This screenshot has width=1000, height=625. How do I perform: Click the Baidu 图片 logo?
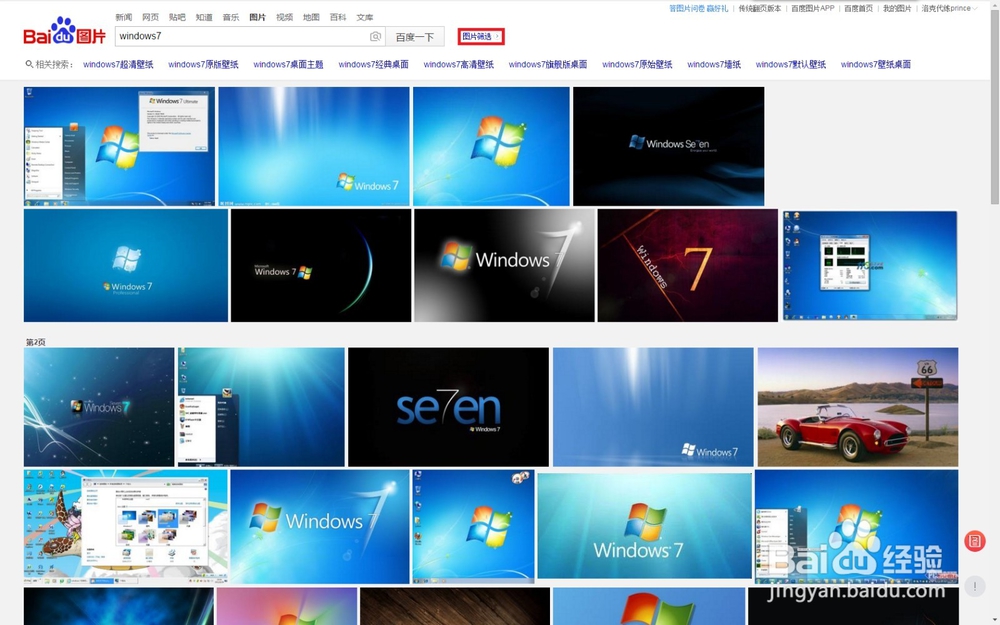[x=64, y=31]
